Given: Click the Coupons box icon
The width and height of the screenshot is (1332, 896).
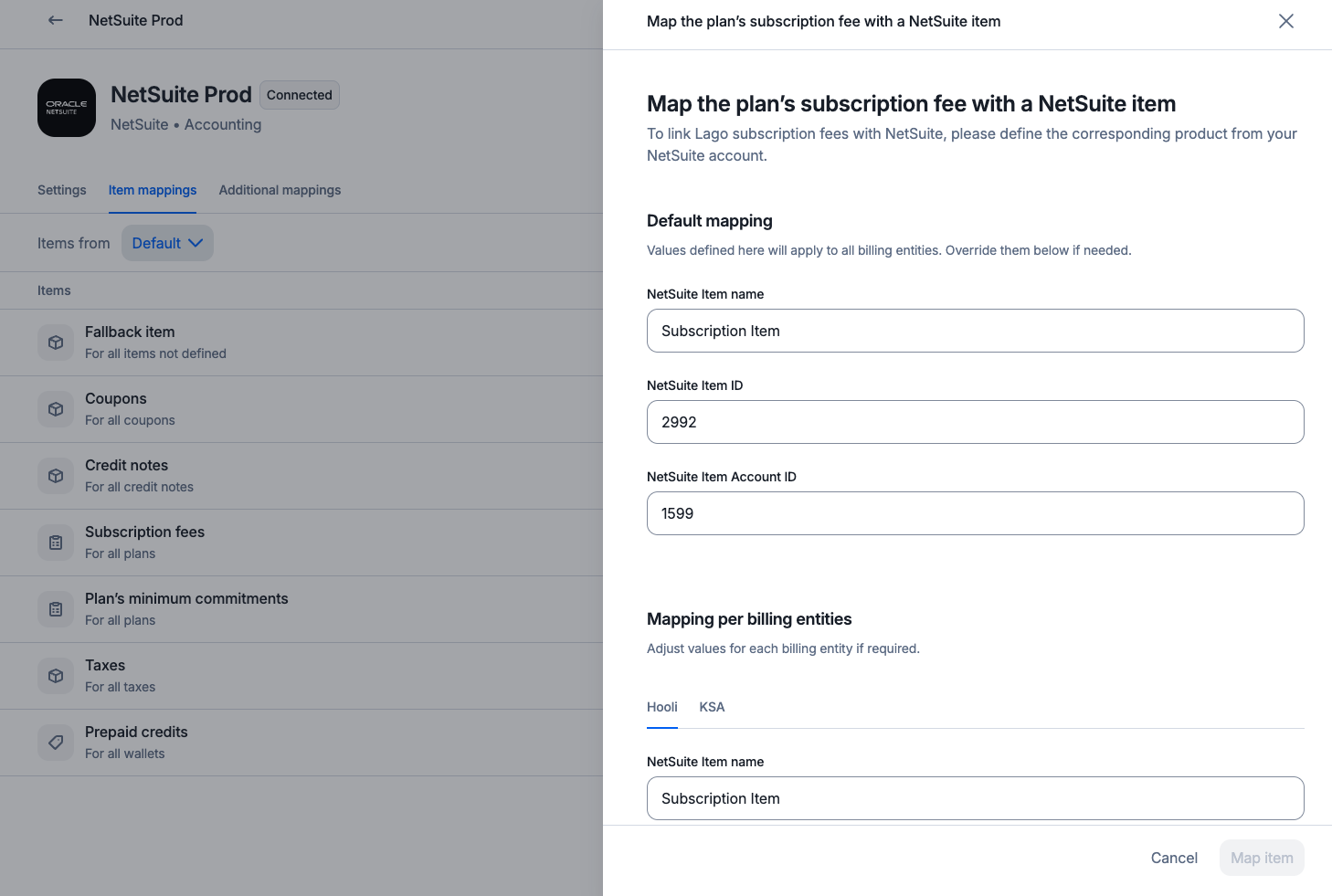Looking at the screenshot, I should 56,409.
